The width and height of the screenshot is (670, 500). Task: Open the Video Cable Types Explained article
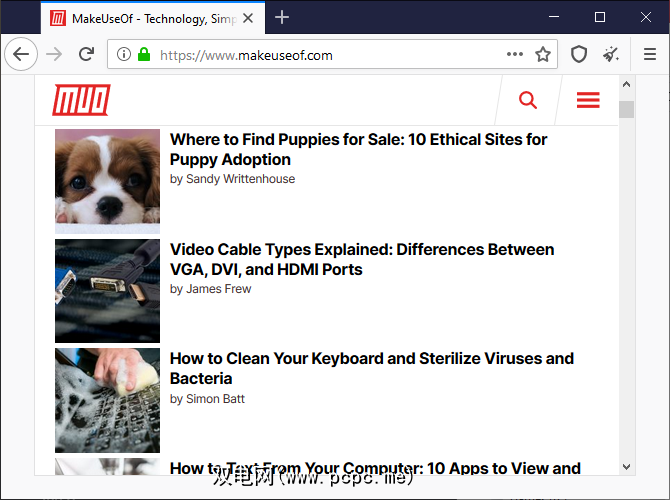click(362, 259)
